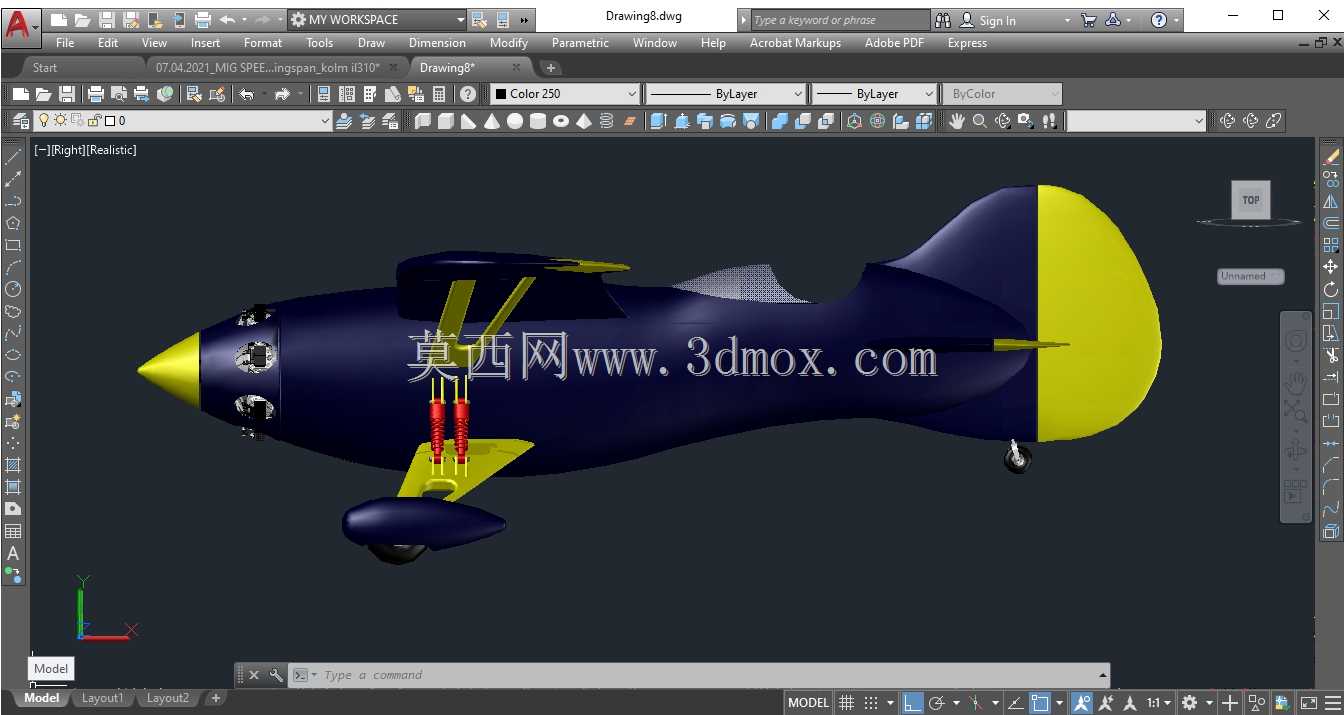Toggle snap mode in status bar
The height and width of the screenshot is (715, 1344).
[x=871, y=703]
